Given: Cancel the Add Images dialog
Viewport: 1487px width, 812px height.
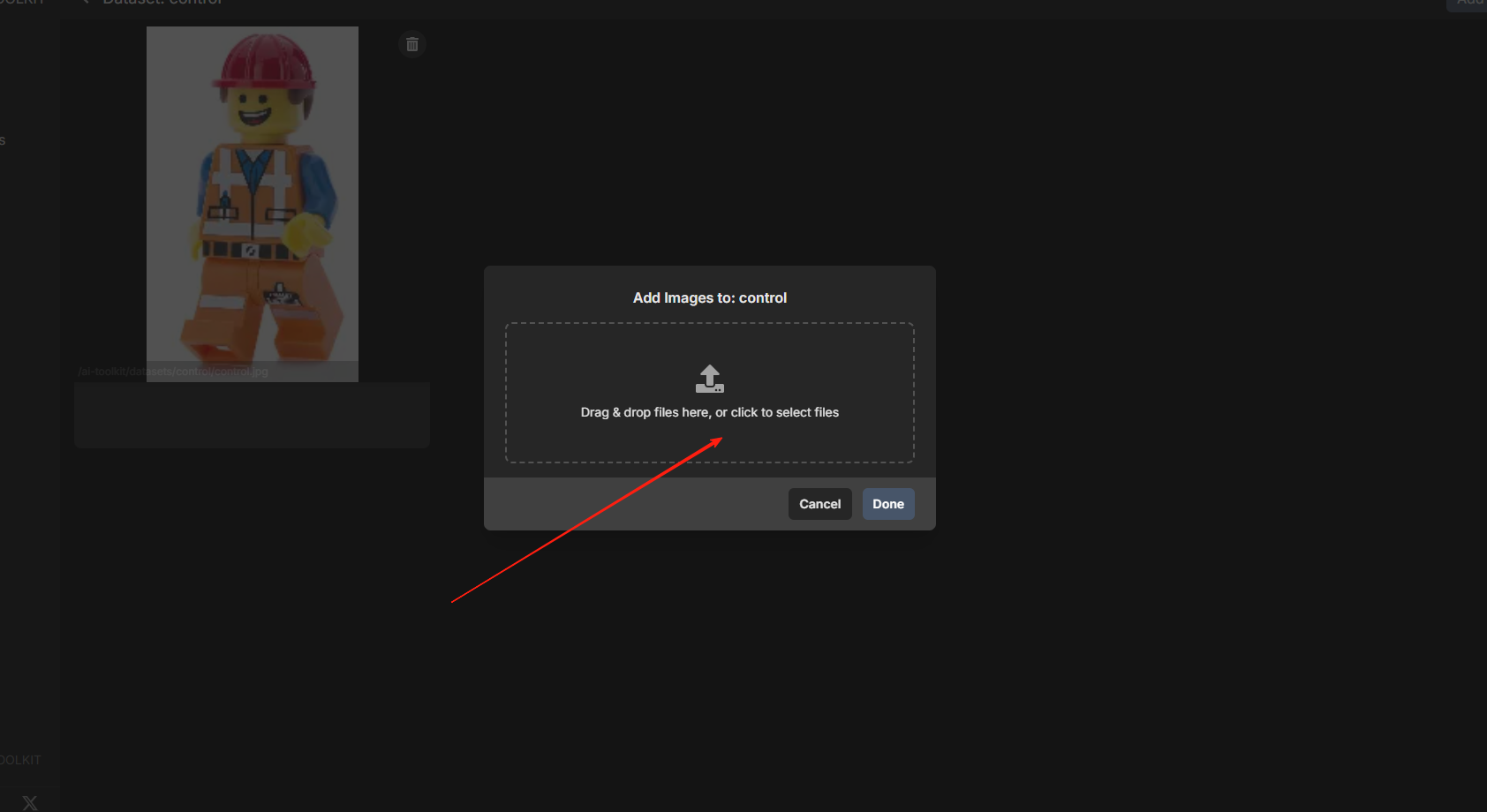Looking at the screenshot, I should coord(819,504).
